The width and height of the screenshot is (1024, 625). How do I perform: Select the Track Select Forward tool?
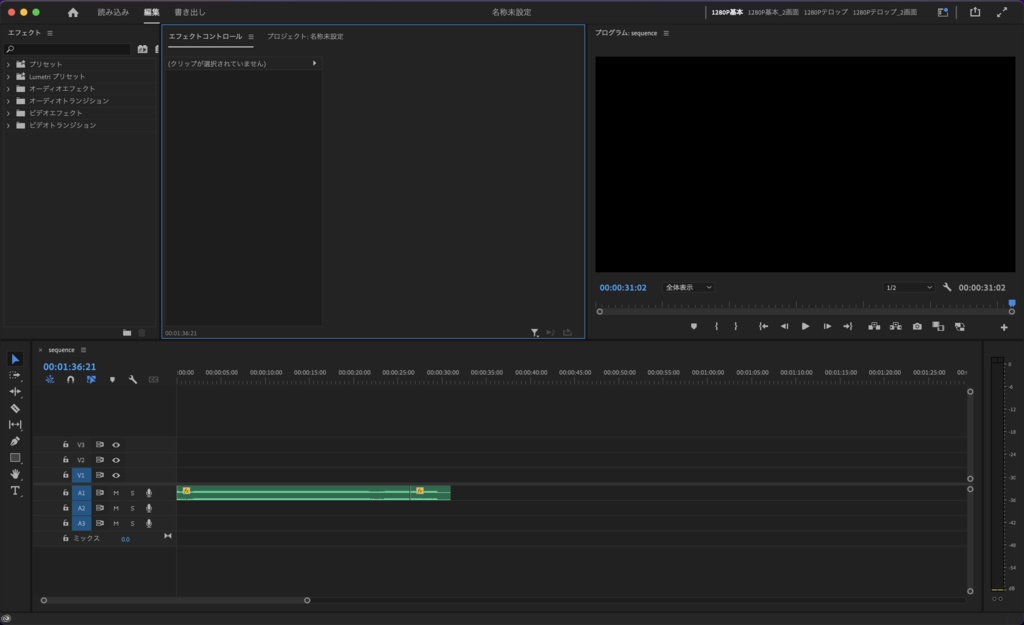pos(15,376)
